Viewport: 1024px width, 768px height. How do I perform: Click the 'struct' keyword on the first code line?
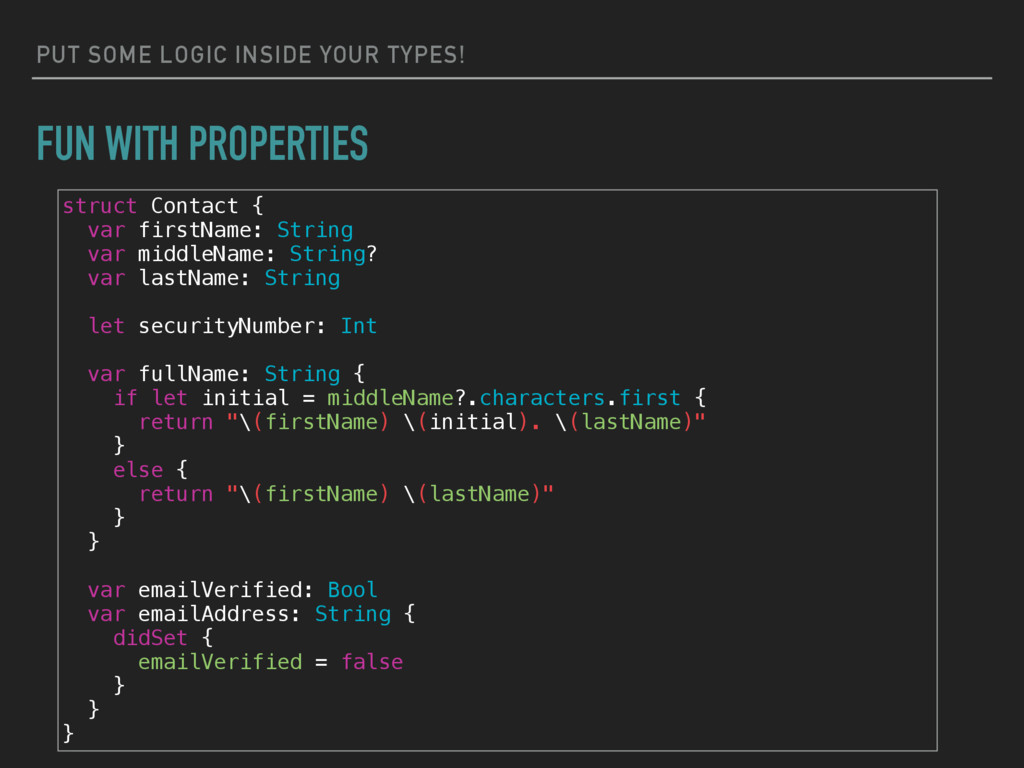click(x=99, y=206)
